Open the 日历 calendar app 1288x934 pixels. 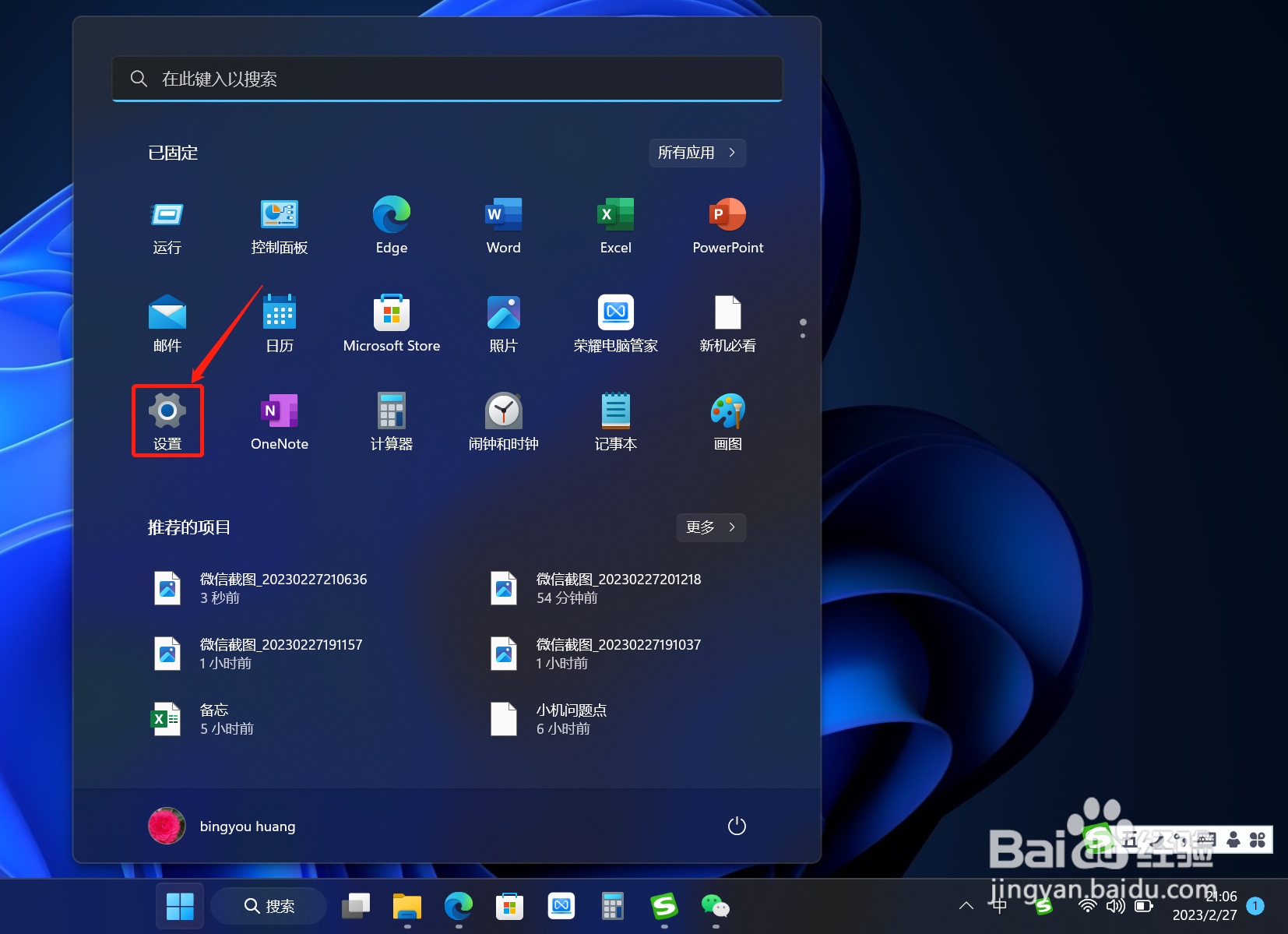(x=280, y=325)
